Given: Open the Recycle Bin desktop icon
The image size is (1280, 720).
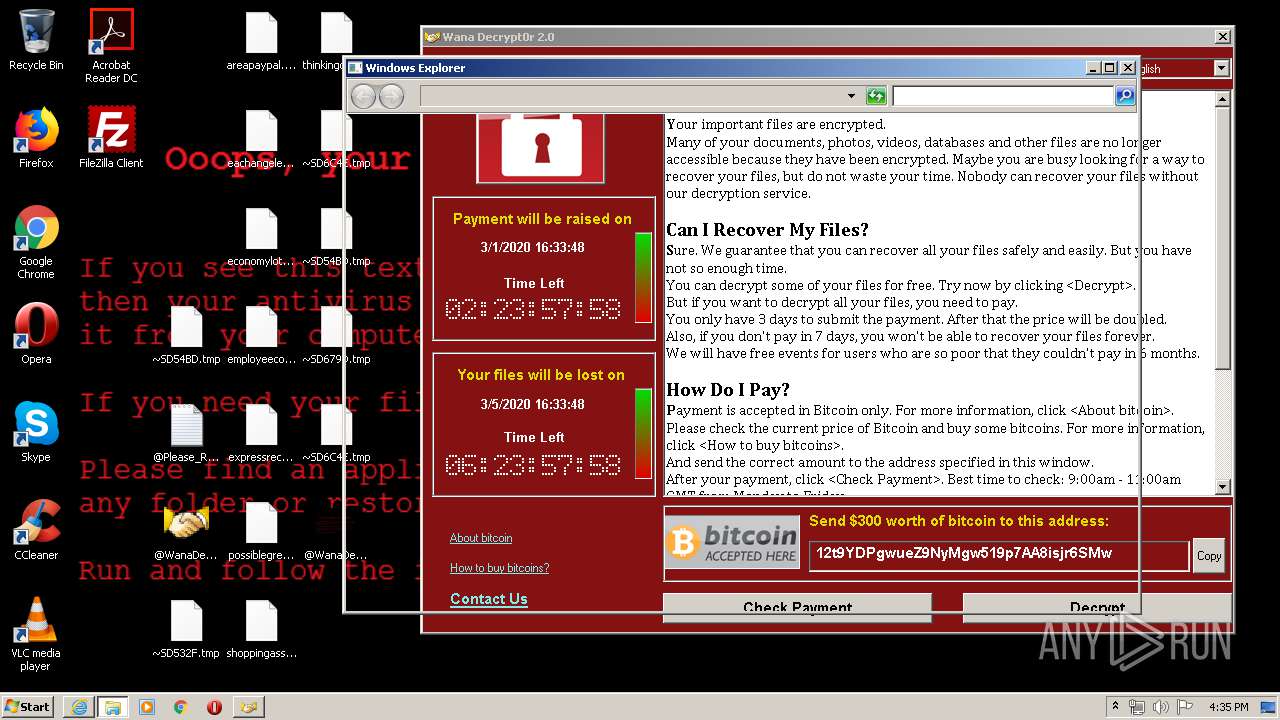Looking at the screenshot, I should point(36,40).
